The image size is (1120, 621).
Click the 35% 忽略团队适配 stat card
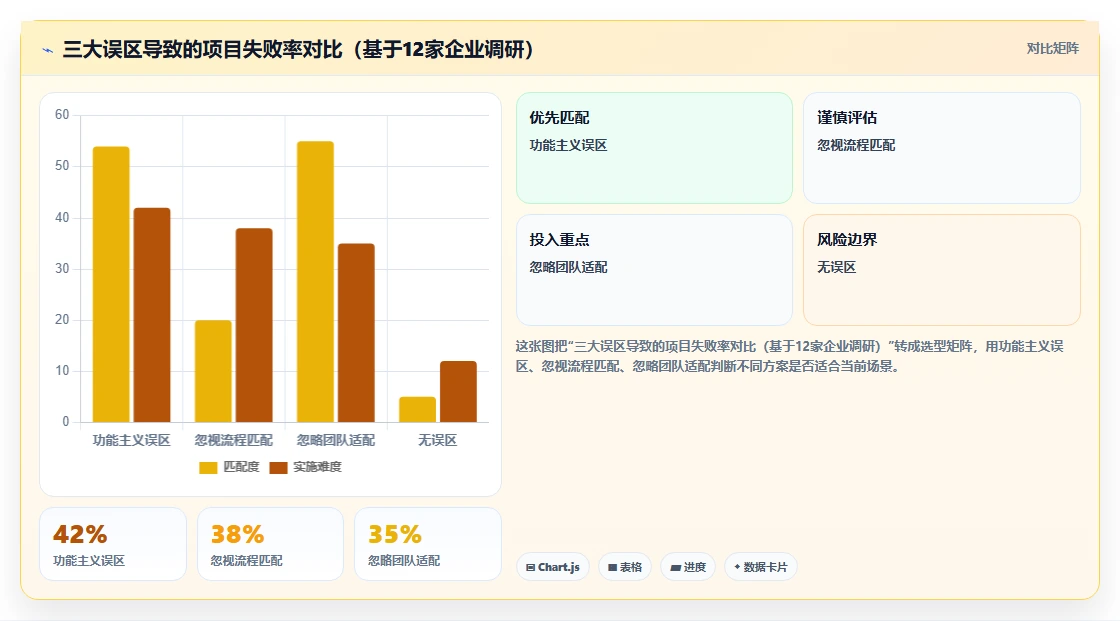point(428,544)
